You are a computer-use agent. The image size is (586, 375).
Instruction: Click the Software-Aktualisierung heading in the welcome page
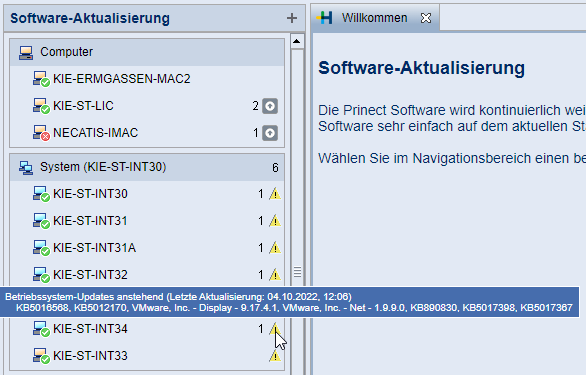(421, 68)
